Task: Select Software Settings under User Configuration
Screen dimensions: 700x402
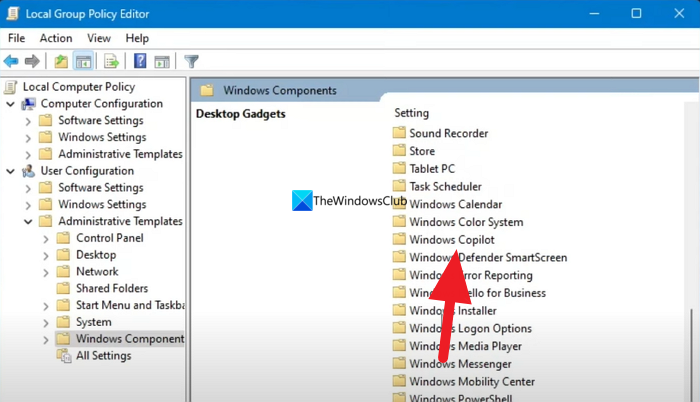Action: 101,188
